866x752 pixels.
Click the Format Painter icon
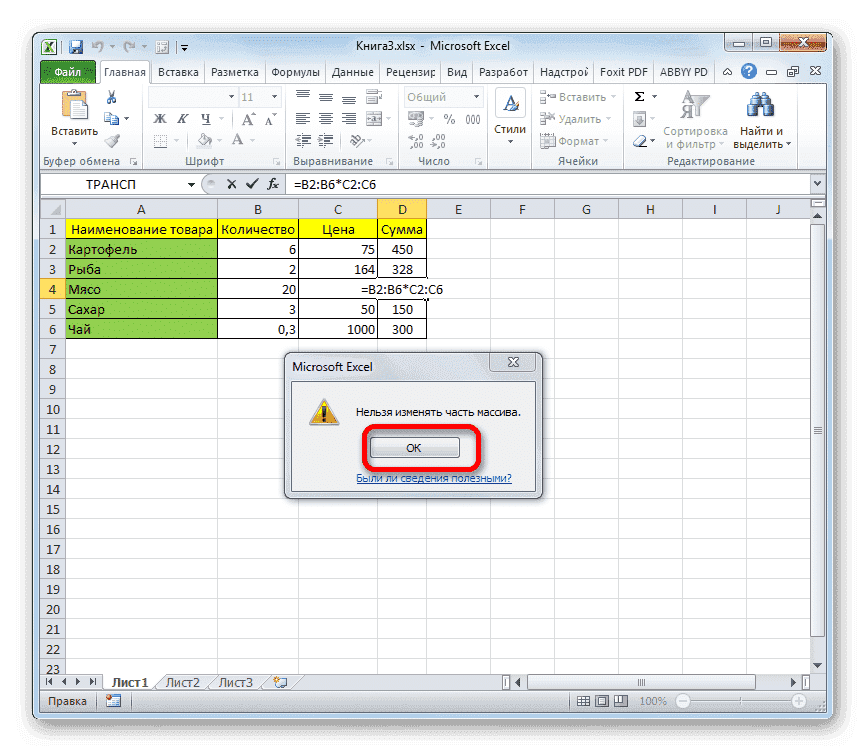[x=112, y=141]
